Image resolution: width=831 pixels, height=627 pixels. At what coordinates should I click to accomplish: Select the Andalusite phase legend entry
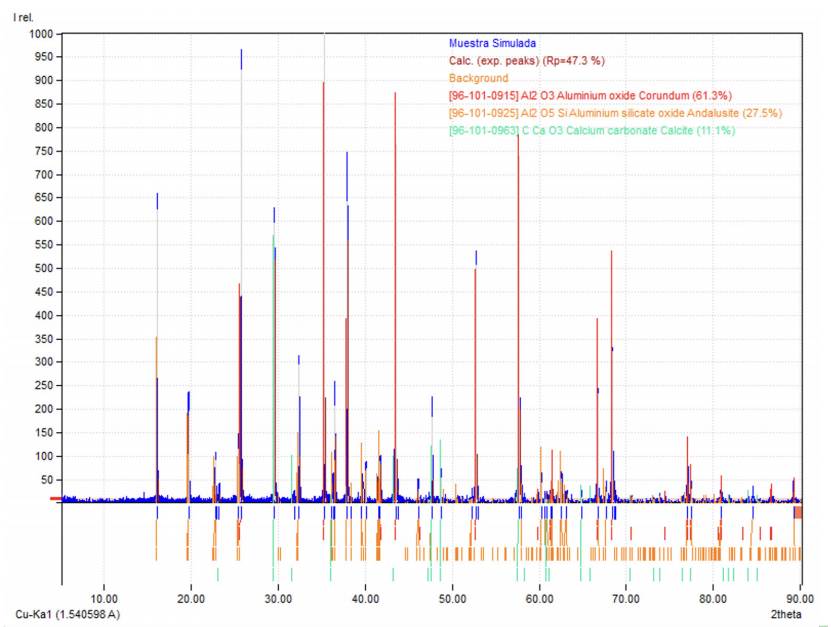pos(615,113)
